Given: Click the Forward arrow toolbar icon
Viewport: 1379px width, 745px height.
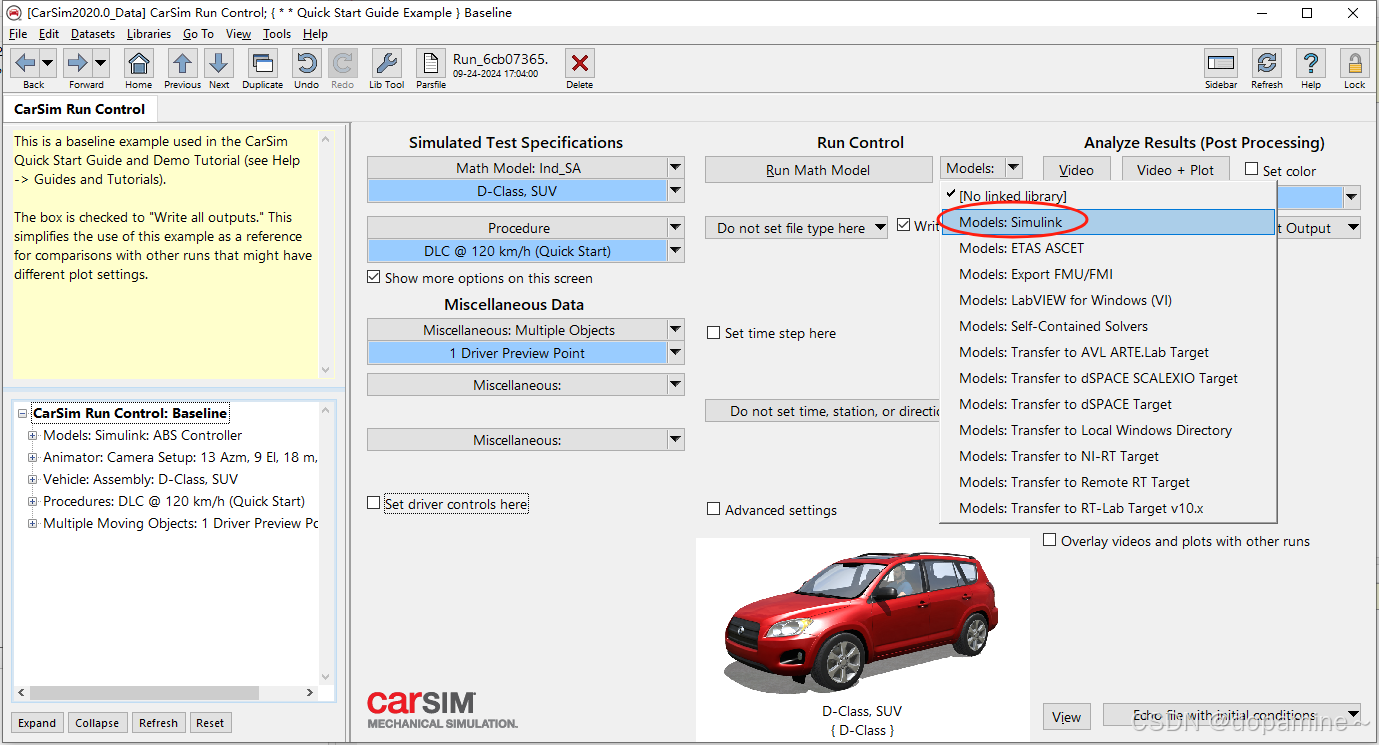Looking at the screenshot, I should click(x=78, y=63).
